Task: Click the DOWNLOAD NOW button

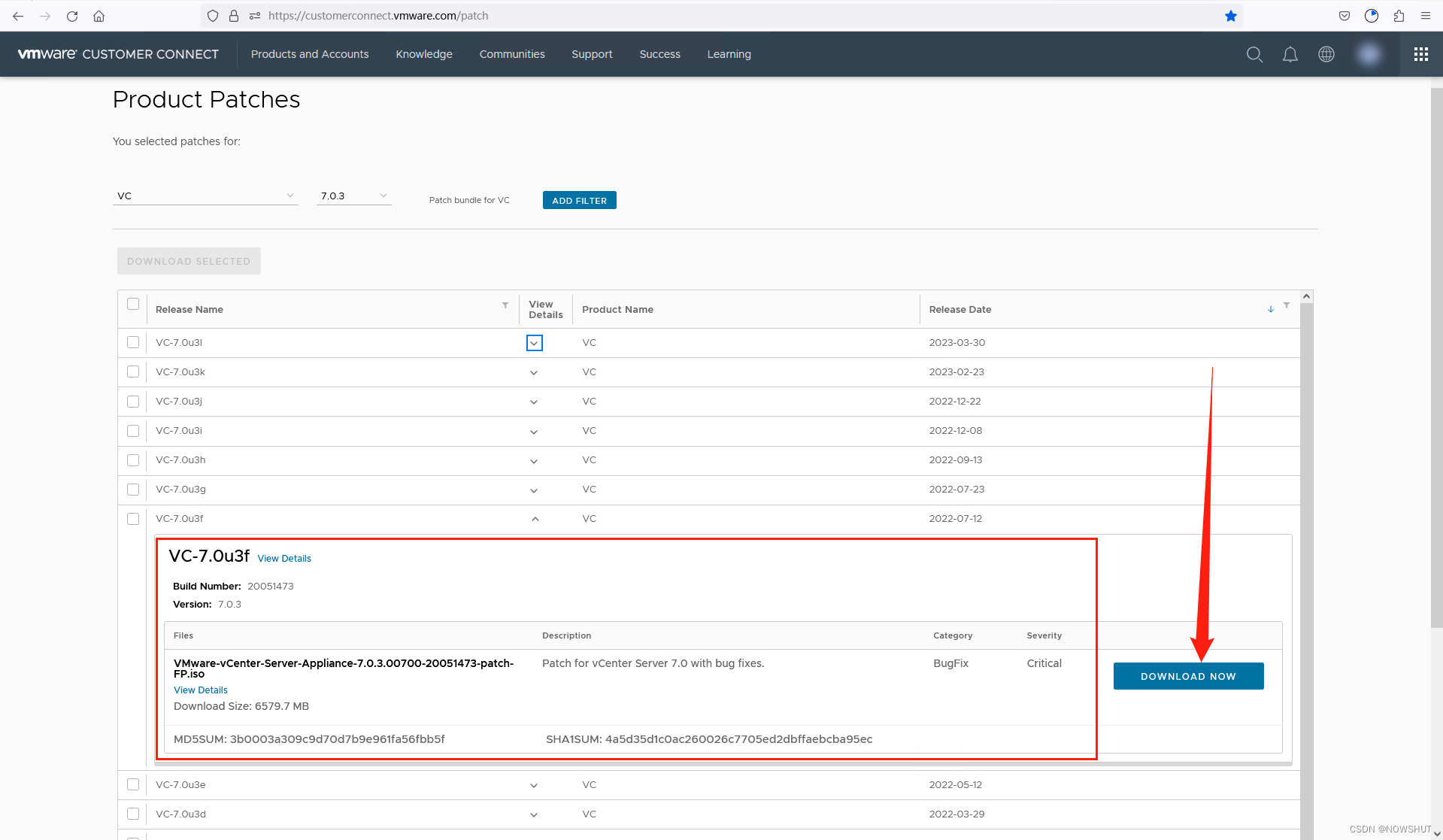Action: pyautogui.click(x=1188, y=676)
